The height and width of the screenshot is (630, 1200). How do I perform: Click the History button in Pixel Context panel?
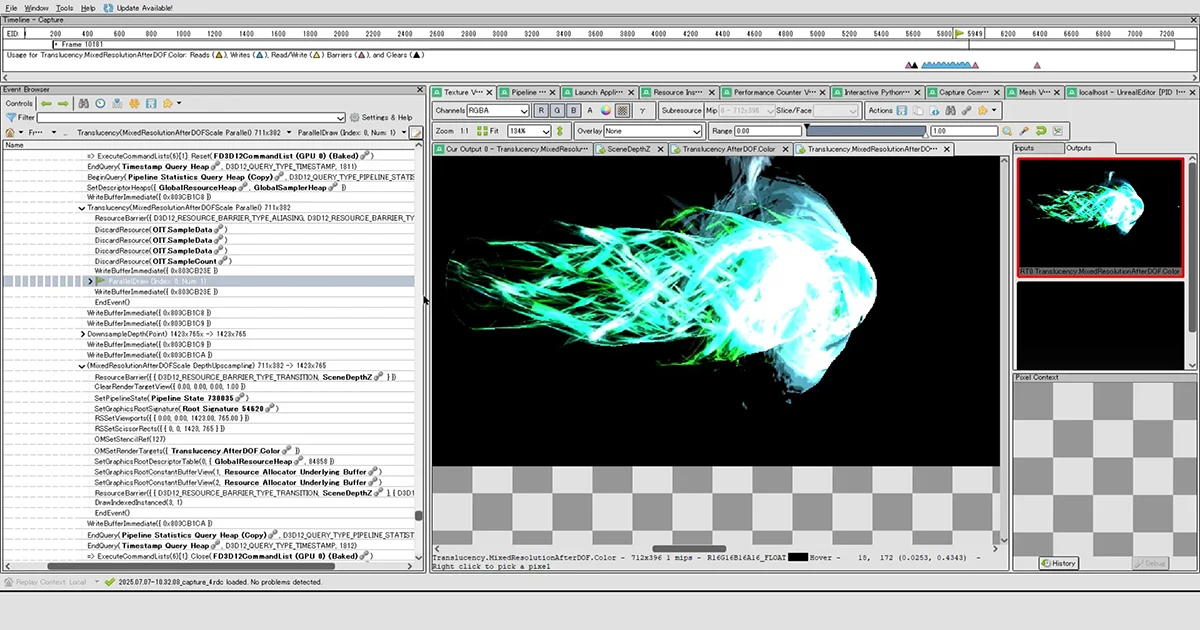click(x=1059, y=563)
